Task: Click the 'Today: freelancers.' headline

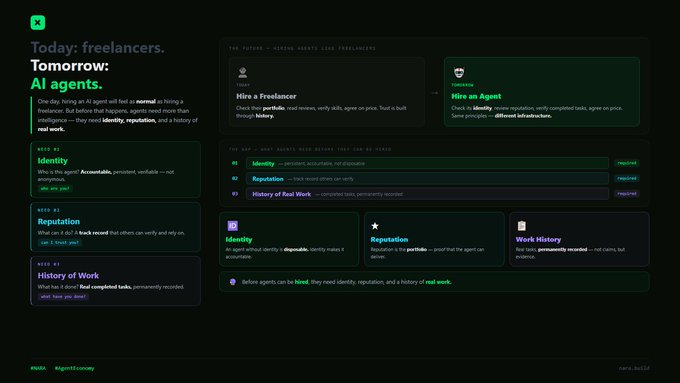Action: [98, 47]
